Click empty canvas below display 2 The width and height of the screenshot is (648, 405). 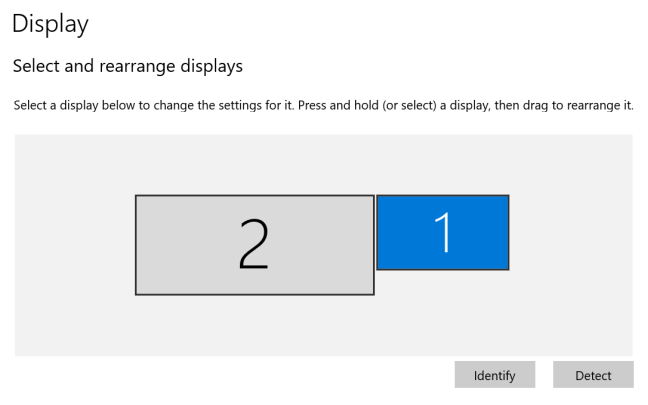pos(254,325)
